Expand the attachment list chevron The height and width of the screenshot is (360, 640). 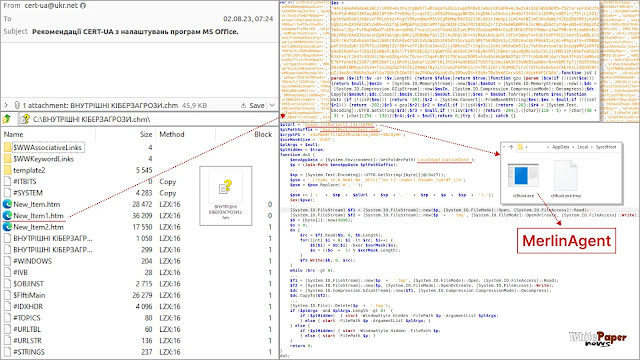[x=6, y=105]
